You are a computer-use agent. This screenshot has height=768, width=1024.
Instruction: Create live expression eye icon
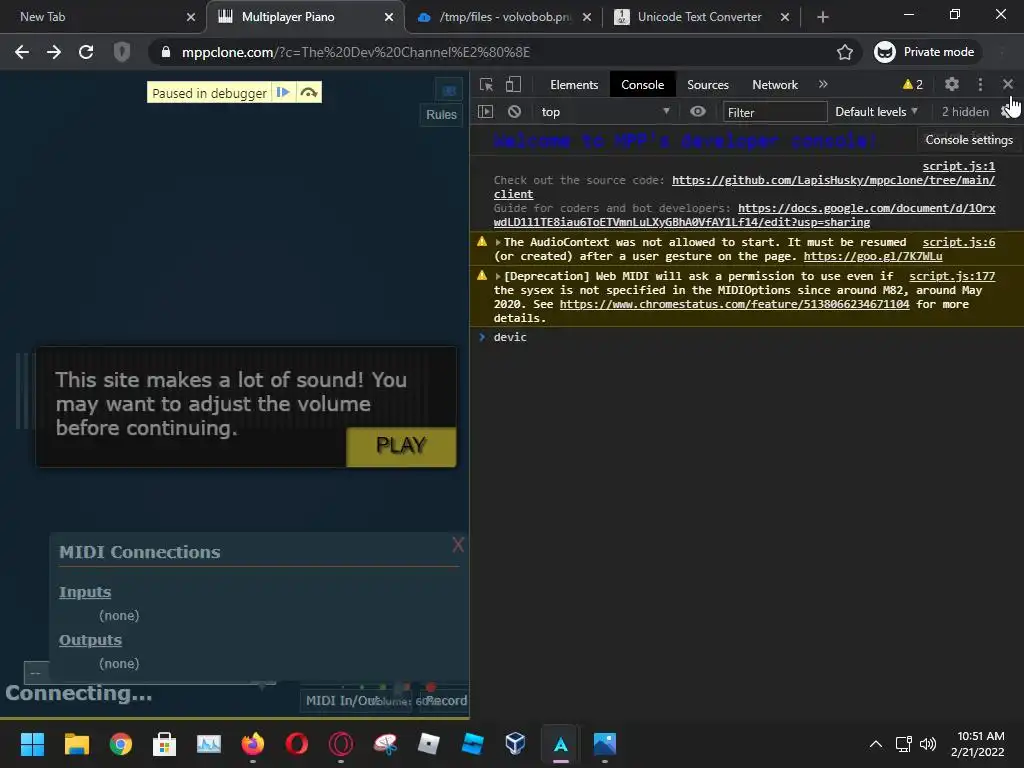coord(697,112)
